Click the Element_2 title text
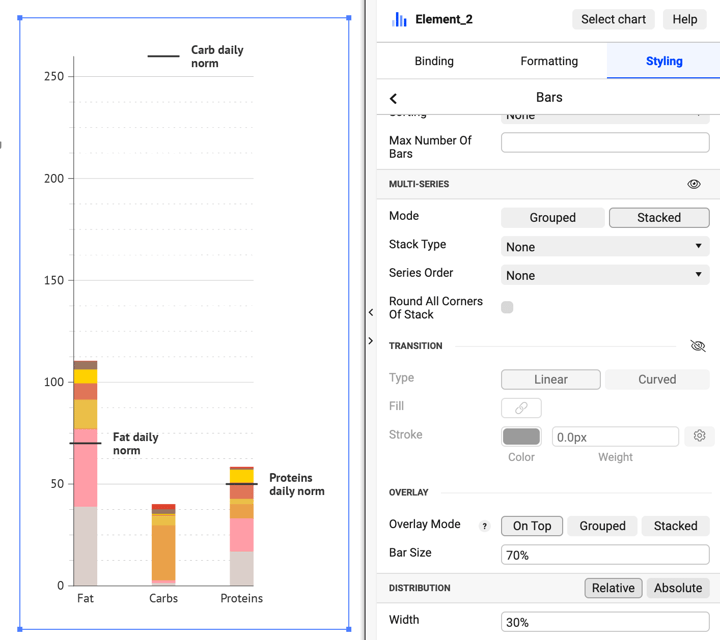The width and height of the screenshot is (720, 640). click(444, 19)
